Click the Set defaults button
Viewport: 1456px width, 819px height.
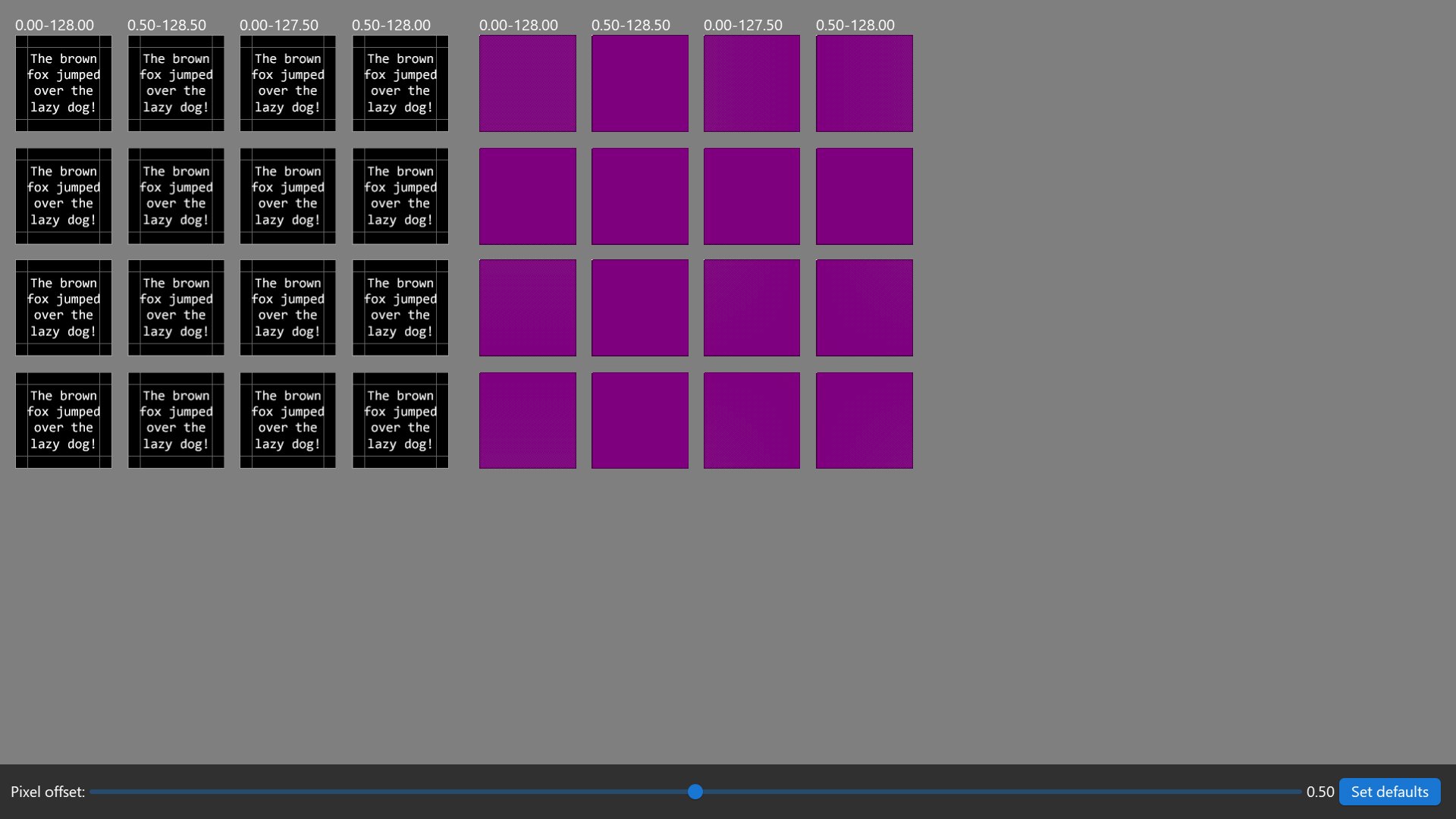tap(1389, 792)
